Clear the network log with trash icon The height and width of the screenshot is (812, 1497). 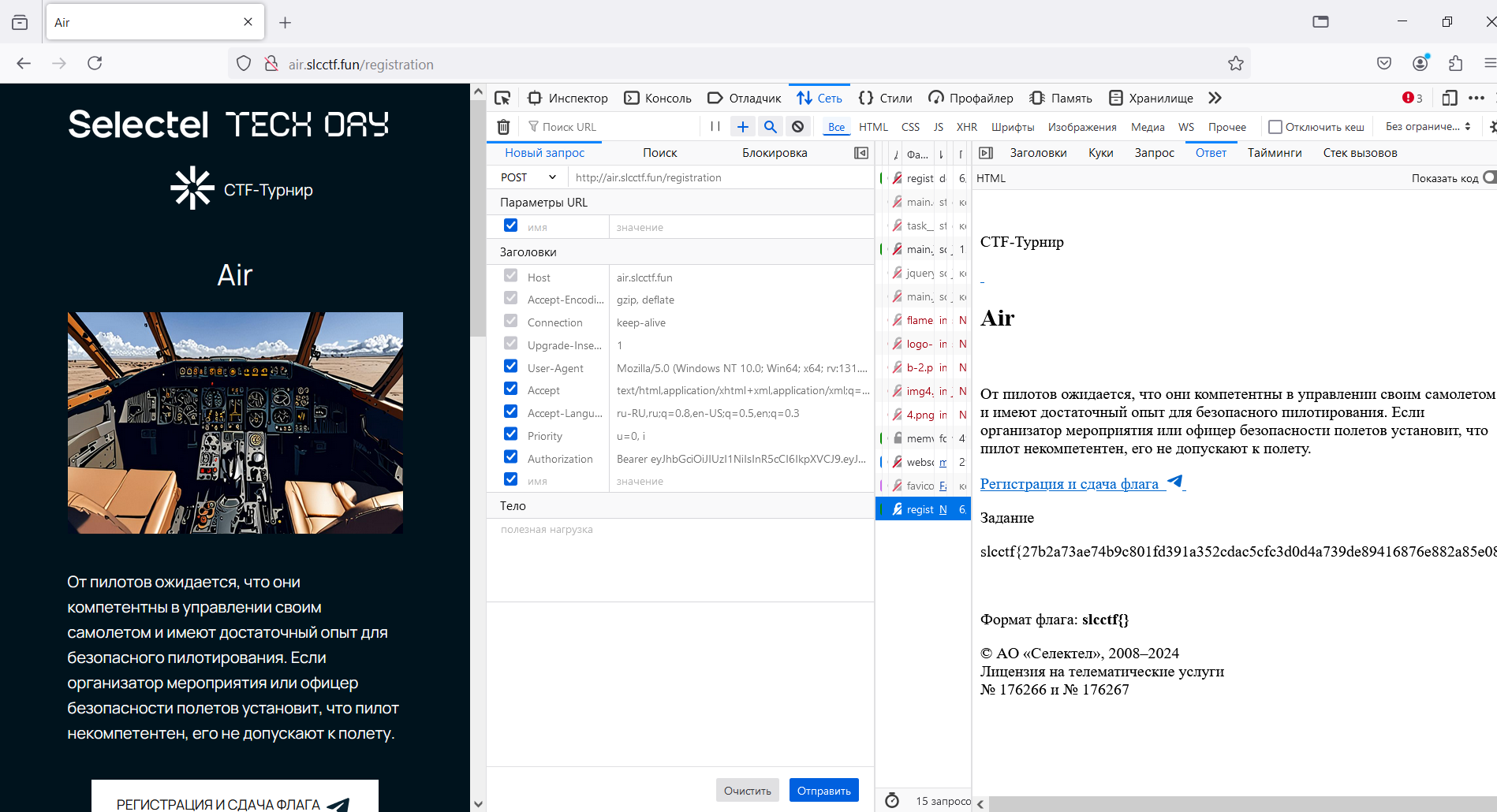coord(503,126)
